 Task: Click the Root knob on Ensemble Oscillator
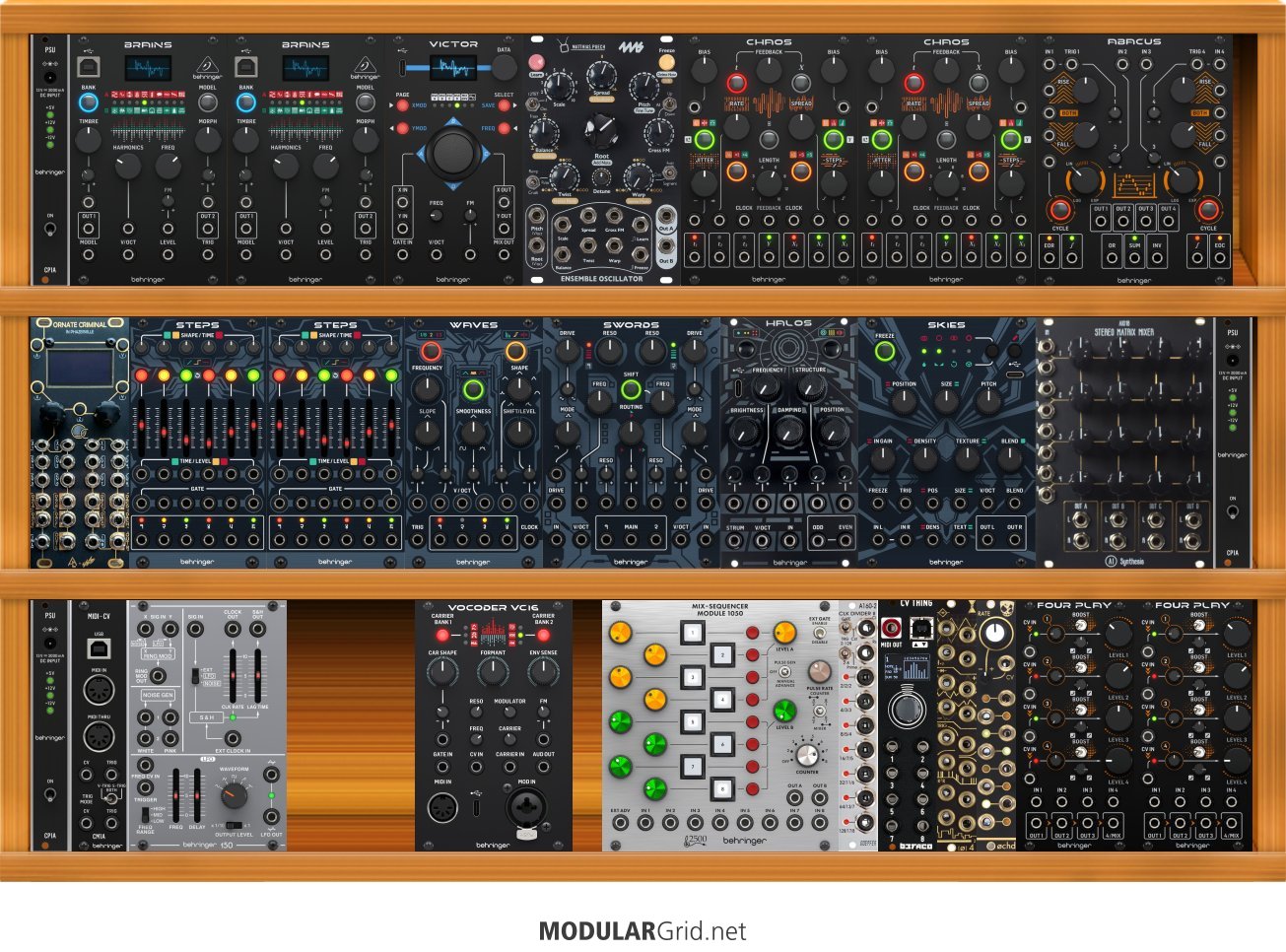[601, 130]
